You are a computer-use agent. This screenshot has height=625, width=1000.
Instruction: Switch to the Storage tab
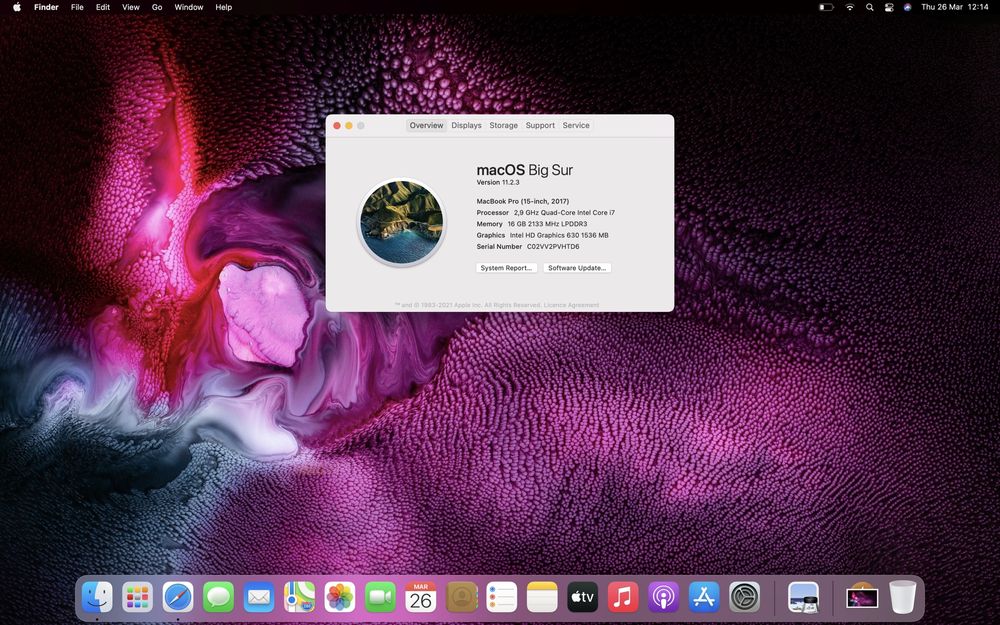click(x=503, y=126)
